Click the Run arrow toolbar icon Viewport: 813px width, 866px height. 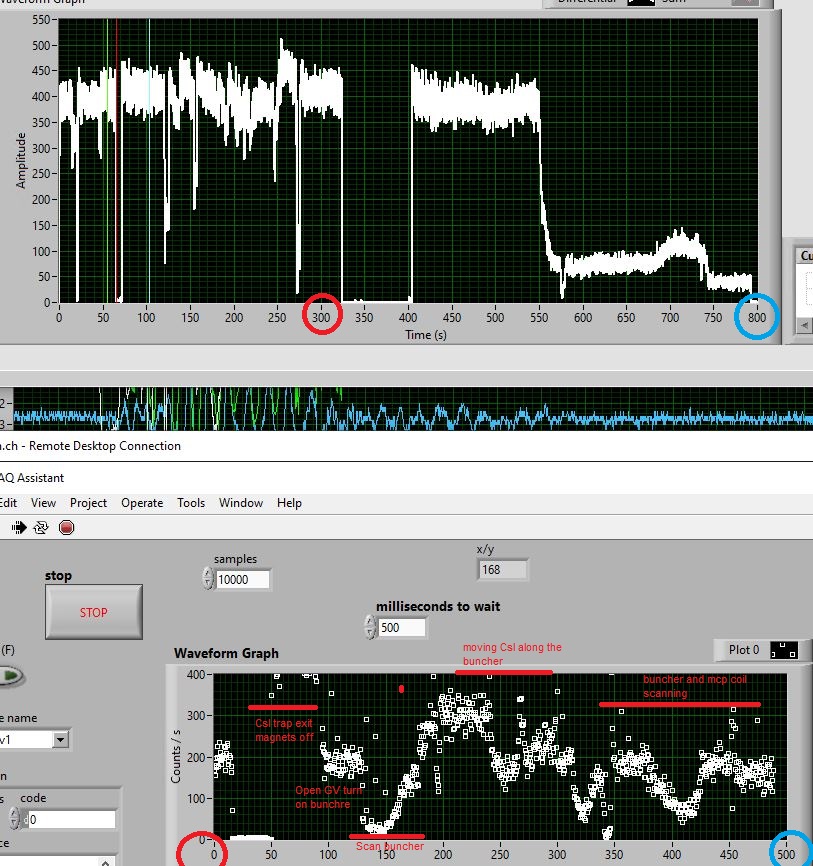click(x=19, y=528)
